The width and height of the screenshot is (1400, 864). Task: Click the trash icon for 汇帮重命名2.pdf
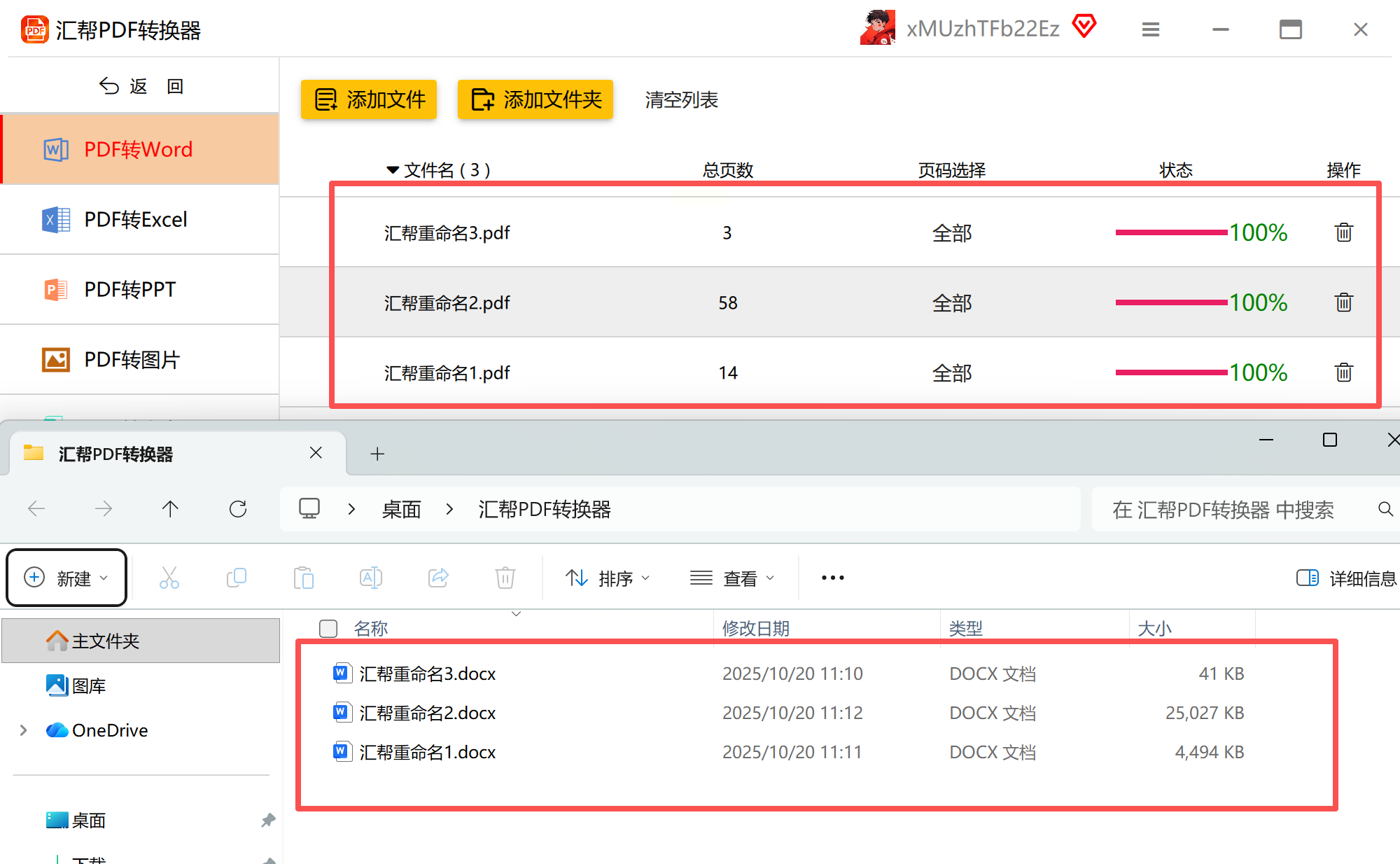(1343, 302)
